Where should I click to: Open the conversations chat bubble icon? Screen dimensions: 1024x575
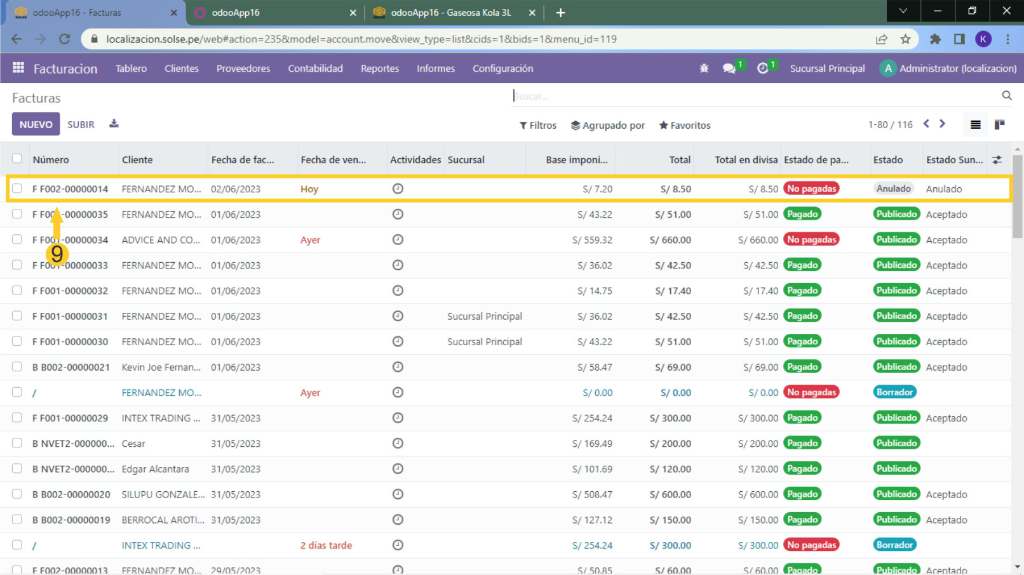pyautogui.click(x=730, y=69)
